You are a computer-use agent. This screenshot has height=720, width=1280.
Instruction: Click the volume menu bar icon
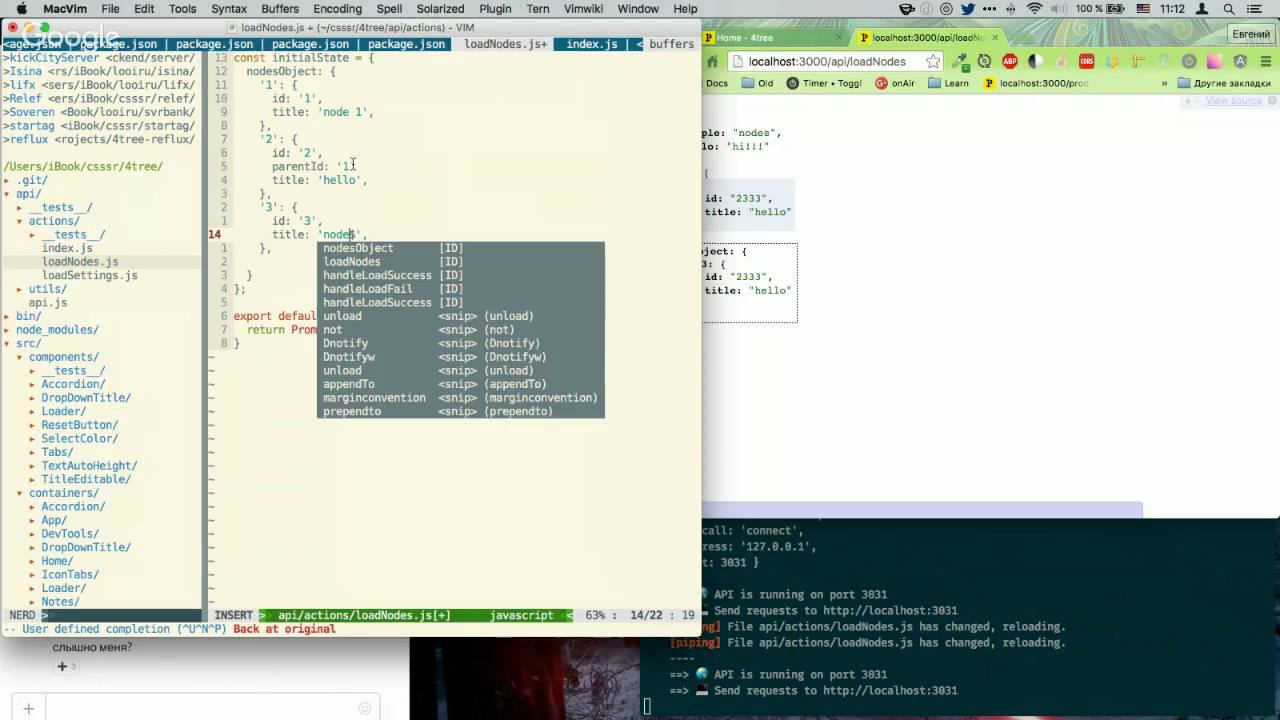[x=1060, y=9]
